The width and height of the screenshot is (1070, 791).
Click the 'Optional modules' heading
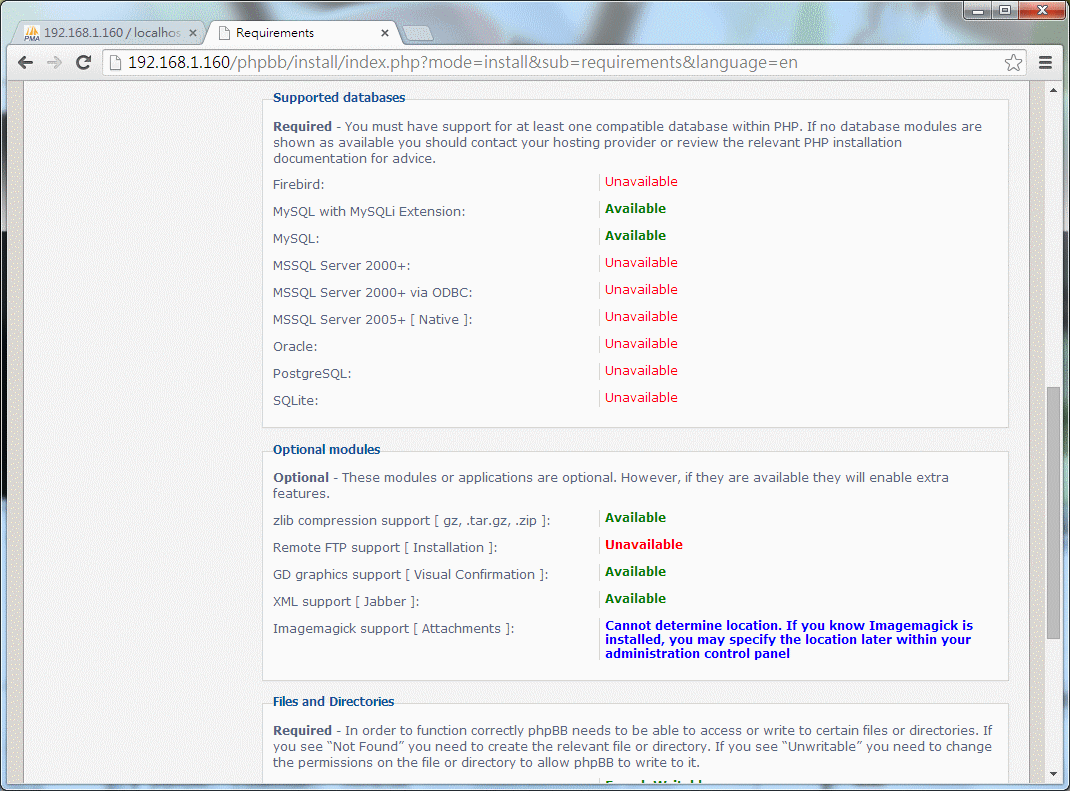pos(326,450)
